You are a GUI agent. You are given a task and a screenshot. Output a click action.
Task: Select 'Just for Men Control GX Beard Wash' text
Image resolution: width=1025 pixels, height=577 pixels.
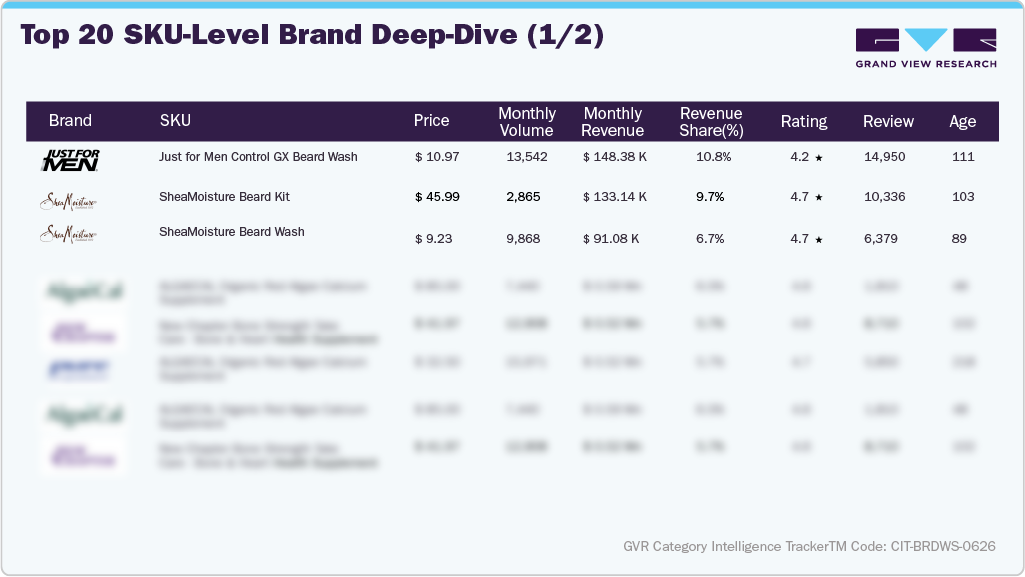click(x=258, y=157)
